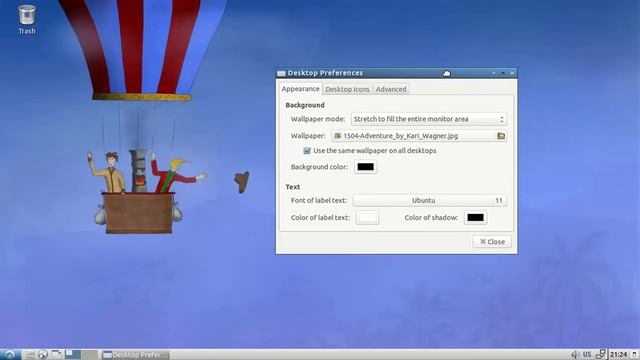The height and width of the screenshot is (360, 640).
Task: Click the 1504-Adventure_by_Kari_Wagner.jpg wallpaper chooser
Action: click(419, 136)
